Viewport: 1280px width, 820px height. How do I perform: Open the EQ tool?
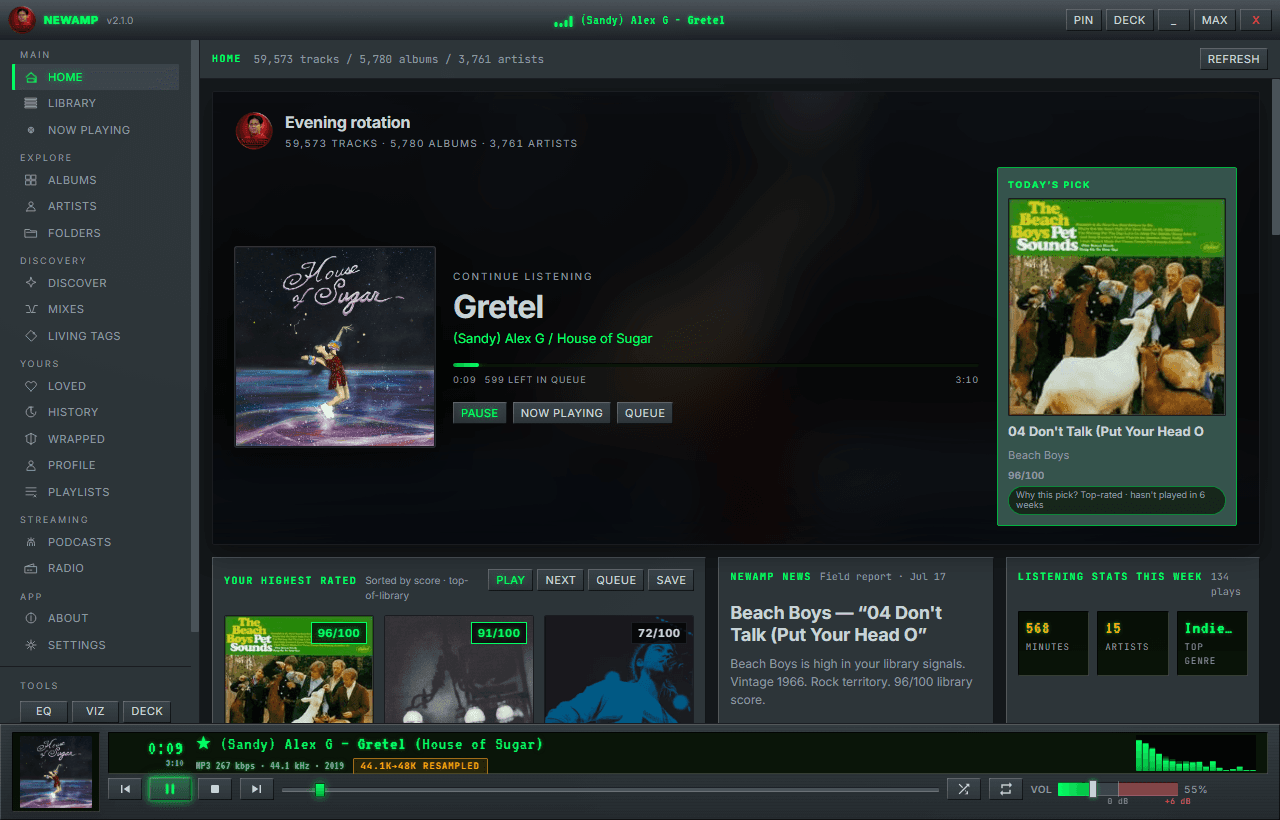pos(44,711)
